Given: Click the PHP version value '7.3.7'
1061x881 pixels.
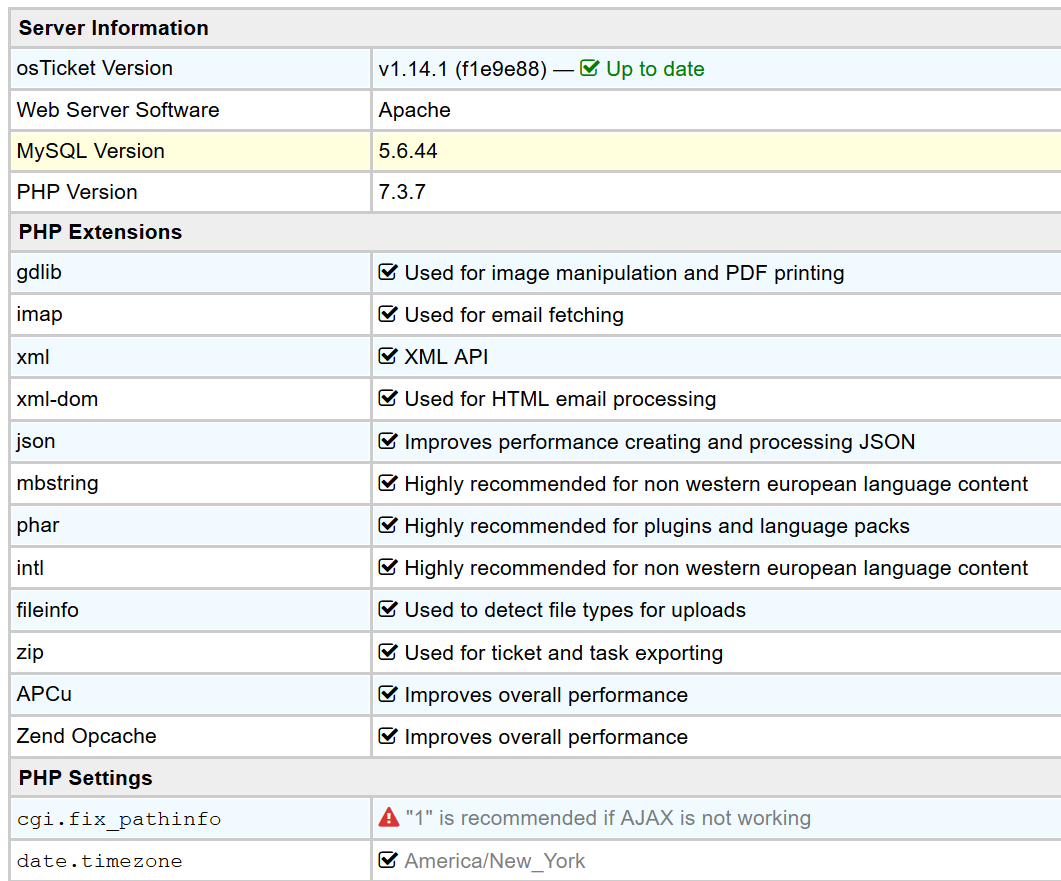Looking at the screenshot, I should tap(402, 192).
